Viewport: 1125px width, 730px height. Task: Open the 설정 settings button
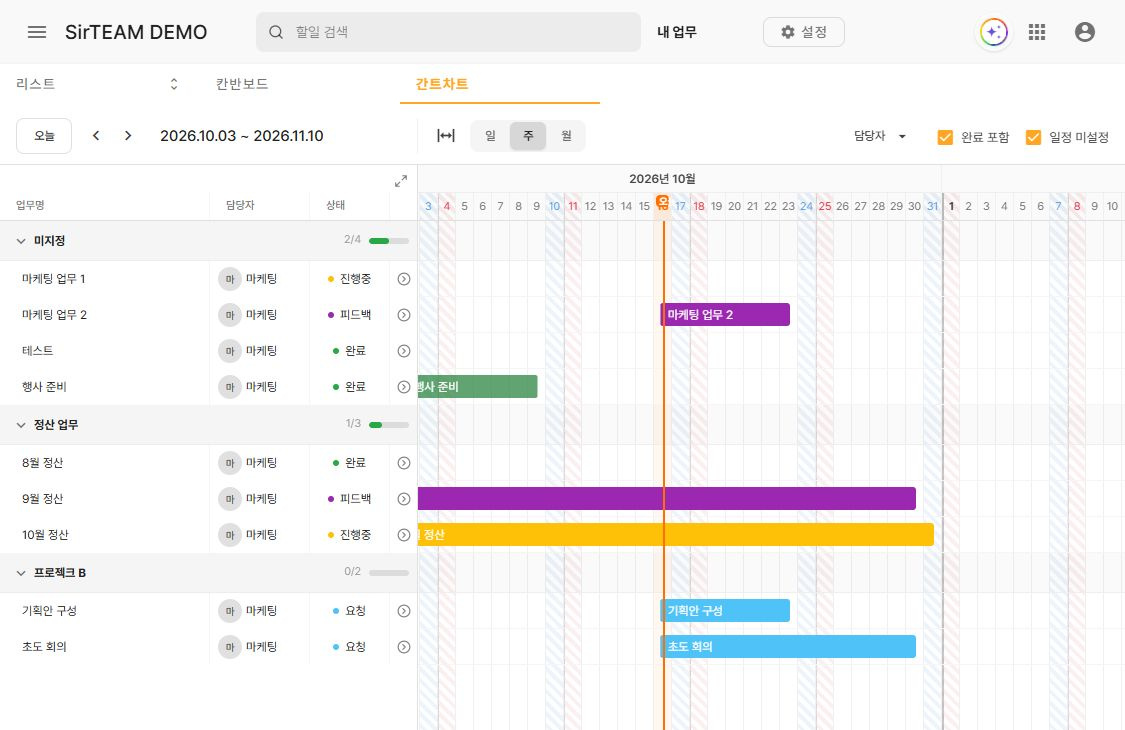tap(804, 32)
